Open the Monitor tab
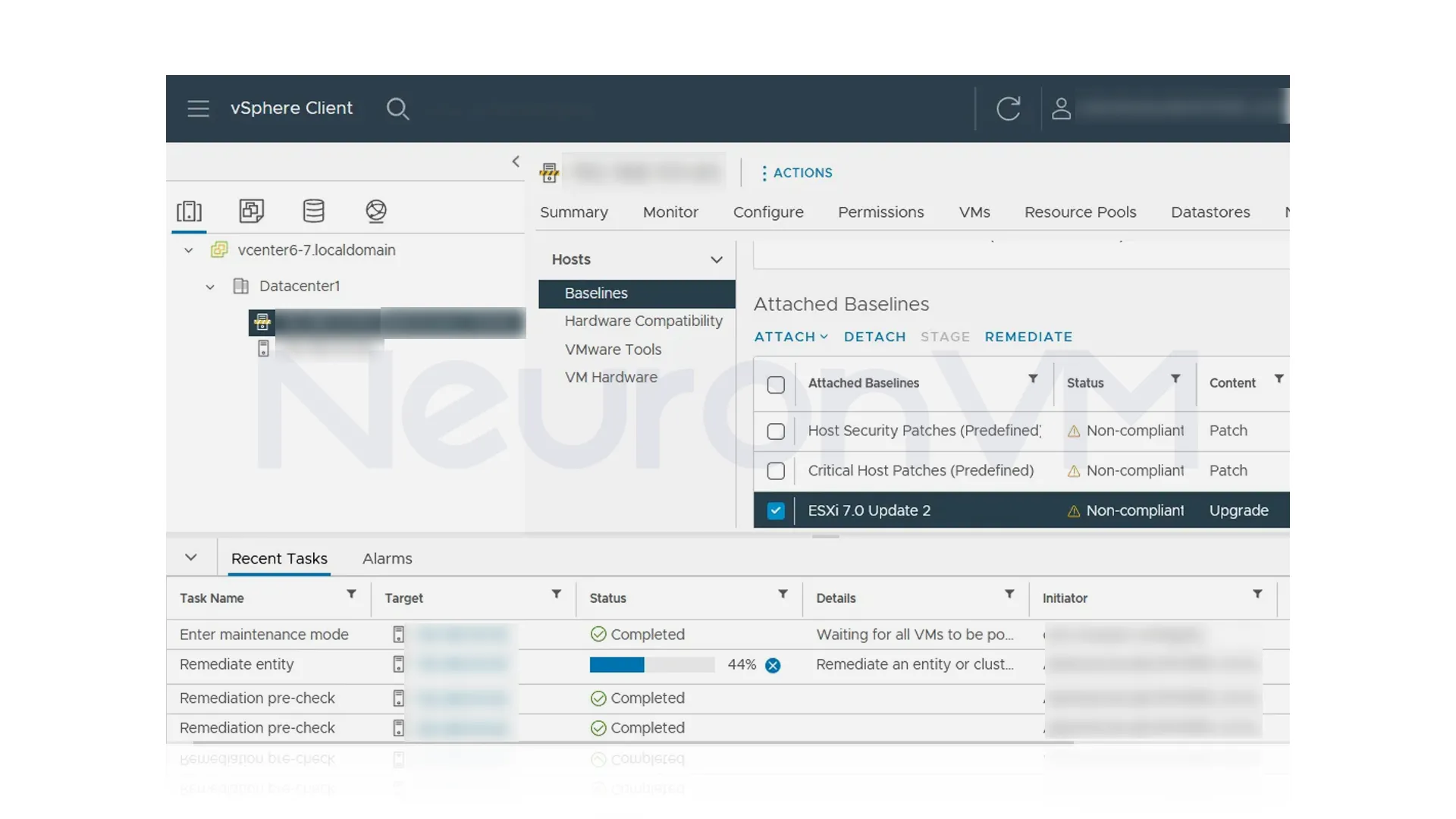 pos(670,212)
